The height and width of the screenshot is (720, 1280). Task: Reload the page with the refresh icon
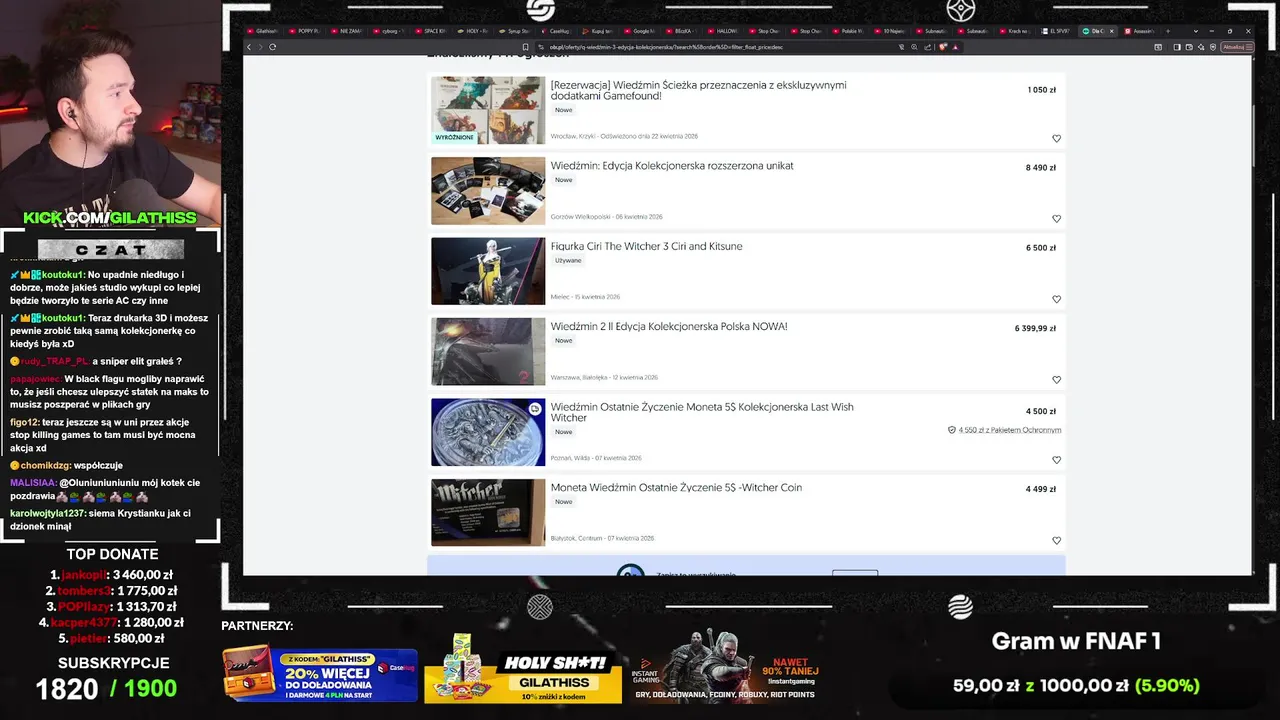273,47
